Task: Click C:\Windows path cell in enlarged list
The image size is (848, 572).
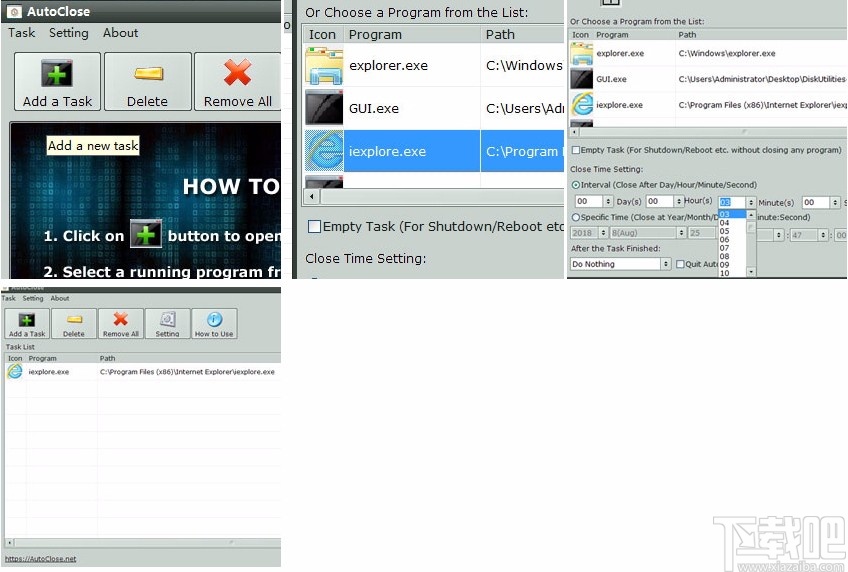Action: point(523,65)
